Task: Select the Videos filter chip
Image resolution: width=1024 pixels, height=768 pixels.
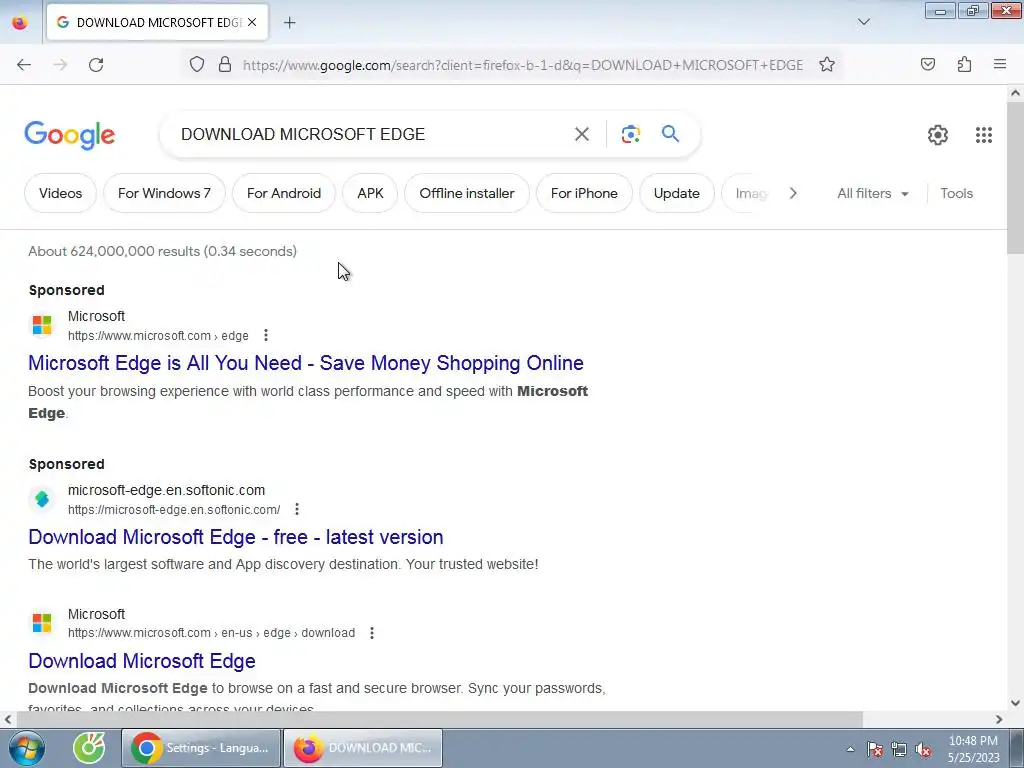Action: 61,193
